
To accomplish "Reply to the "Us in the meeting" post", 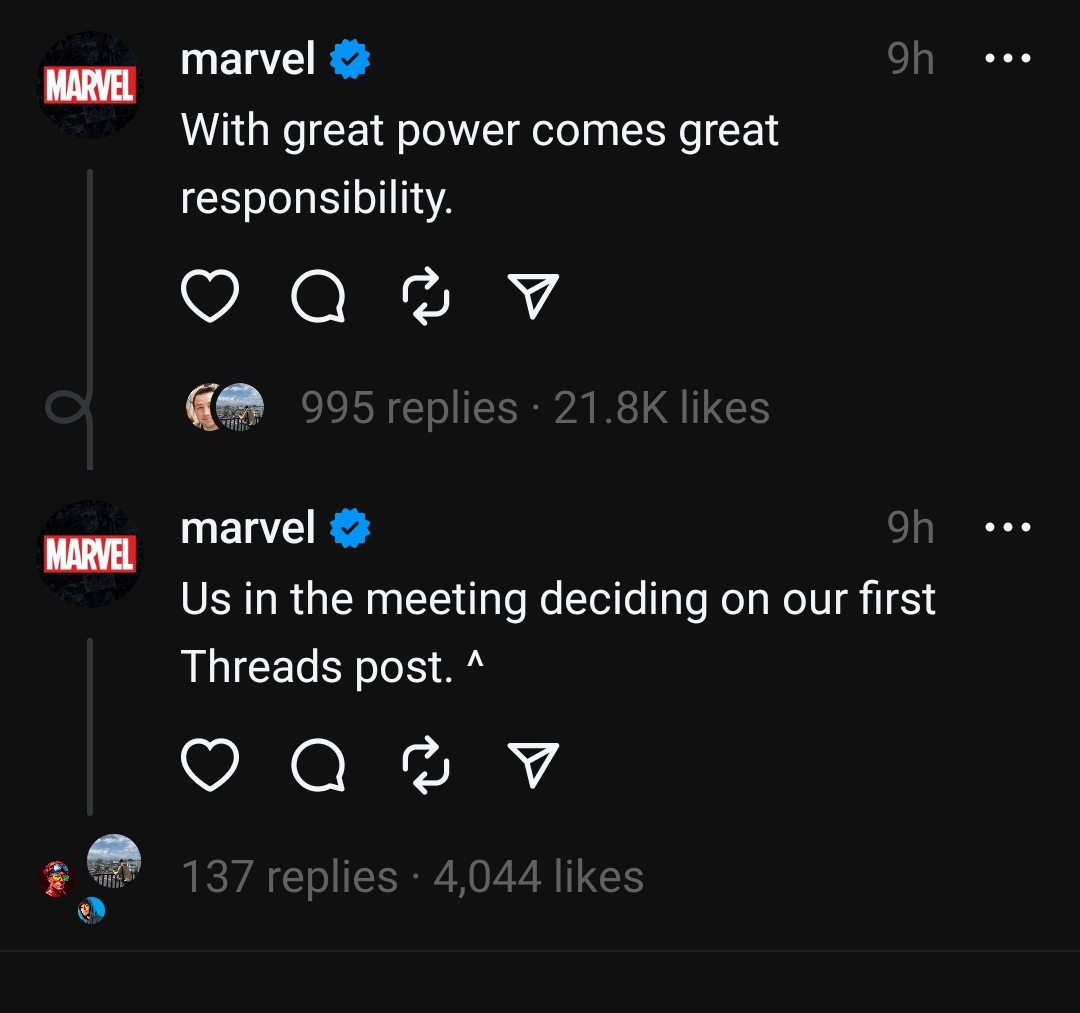I will point(318,765).
